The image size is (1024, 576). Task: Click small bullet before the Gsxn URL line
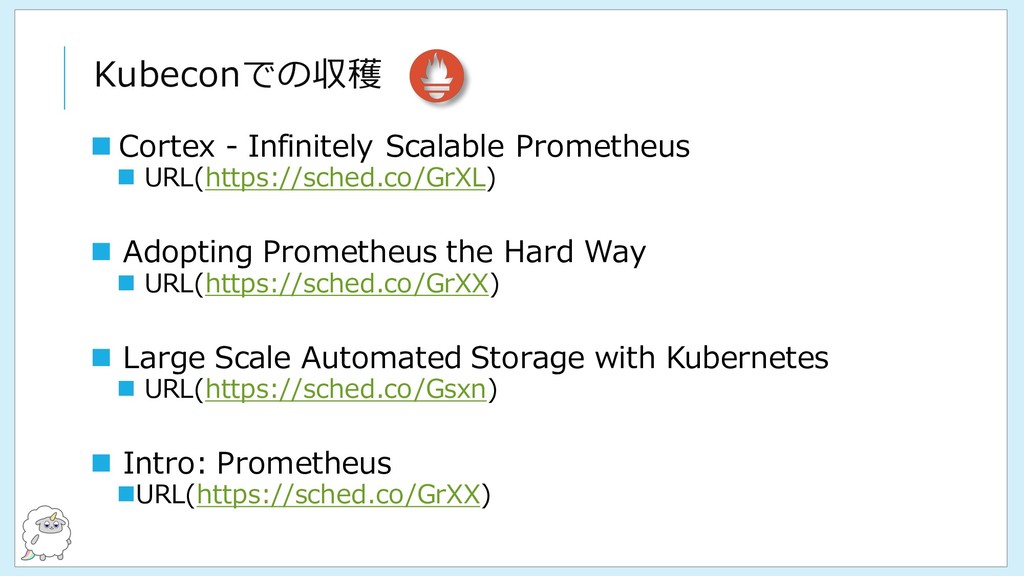[x=126, y=389]
